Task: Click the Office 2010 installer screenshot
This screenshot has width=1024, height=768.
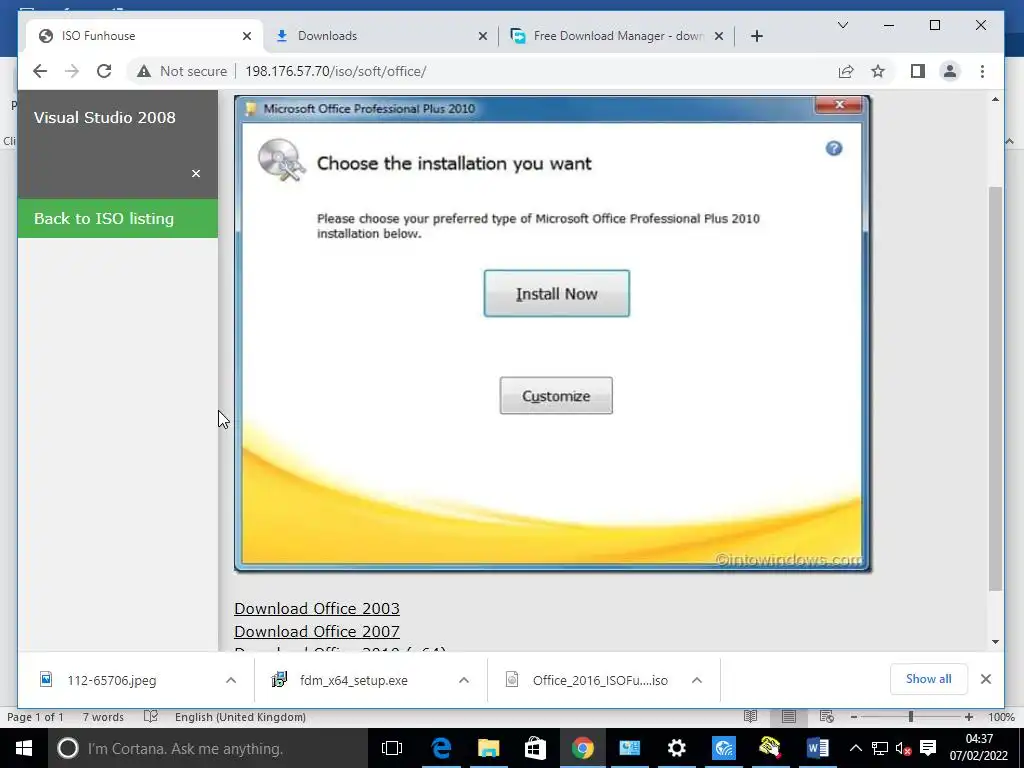Action: [x=552, y=333]
